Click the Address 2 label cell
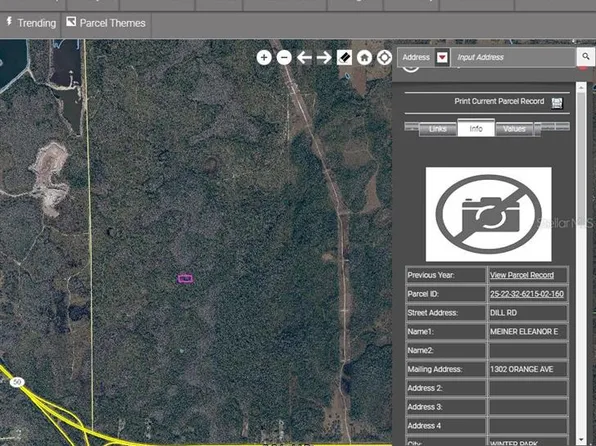 pyautogui.click(x=446, y=388)
